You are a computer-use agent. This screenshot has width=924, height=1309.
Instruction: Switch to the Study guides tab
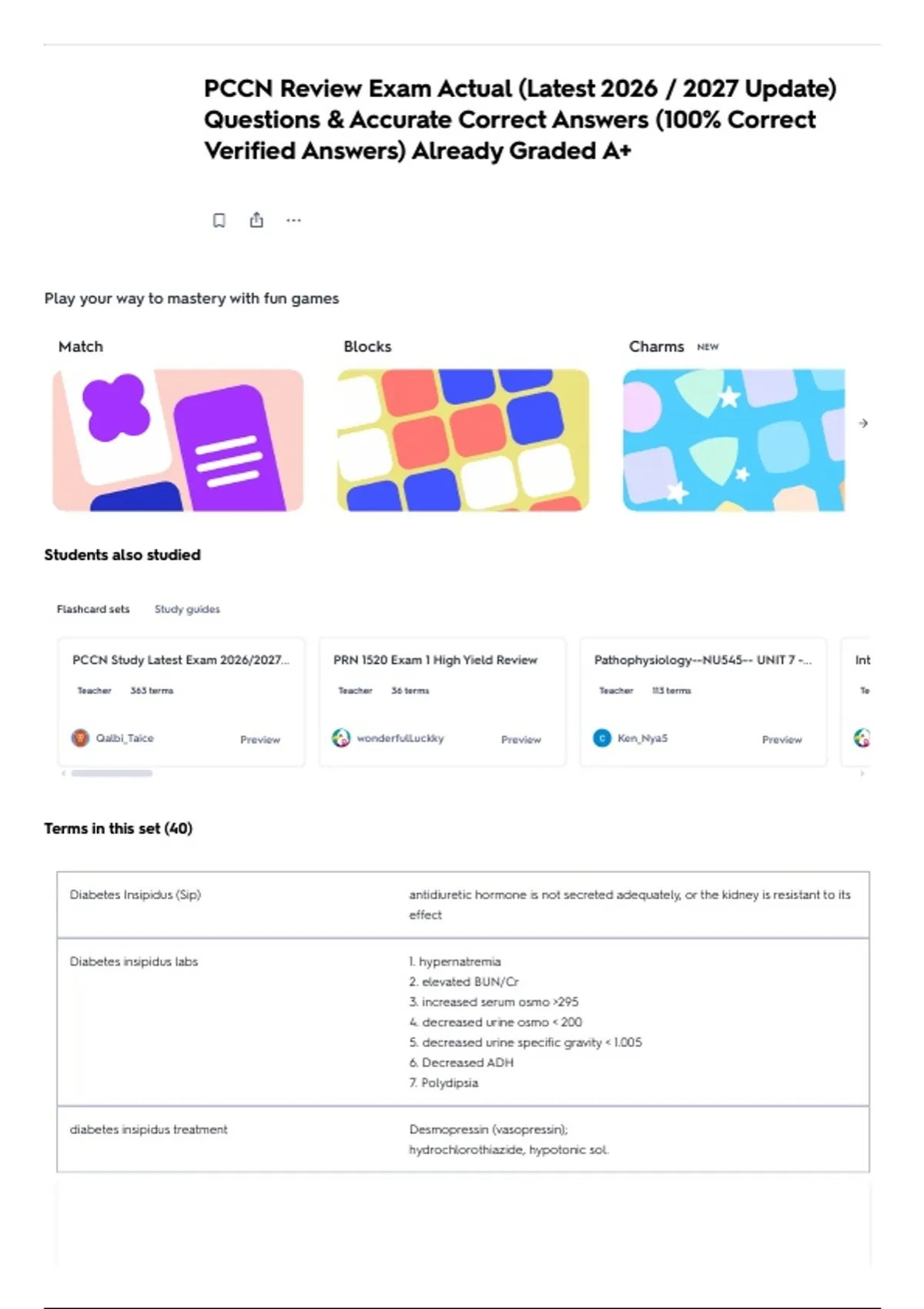tap(187, 609)
